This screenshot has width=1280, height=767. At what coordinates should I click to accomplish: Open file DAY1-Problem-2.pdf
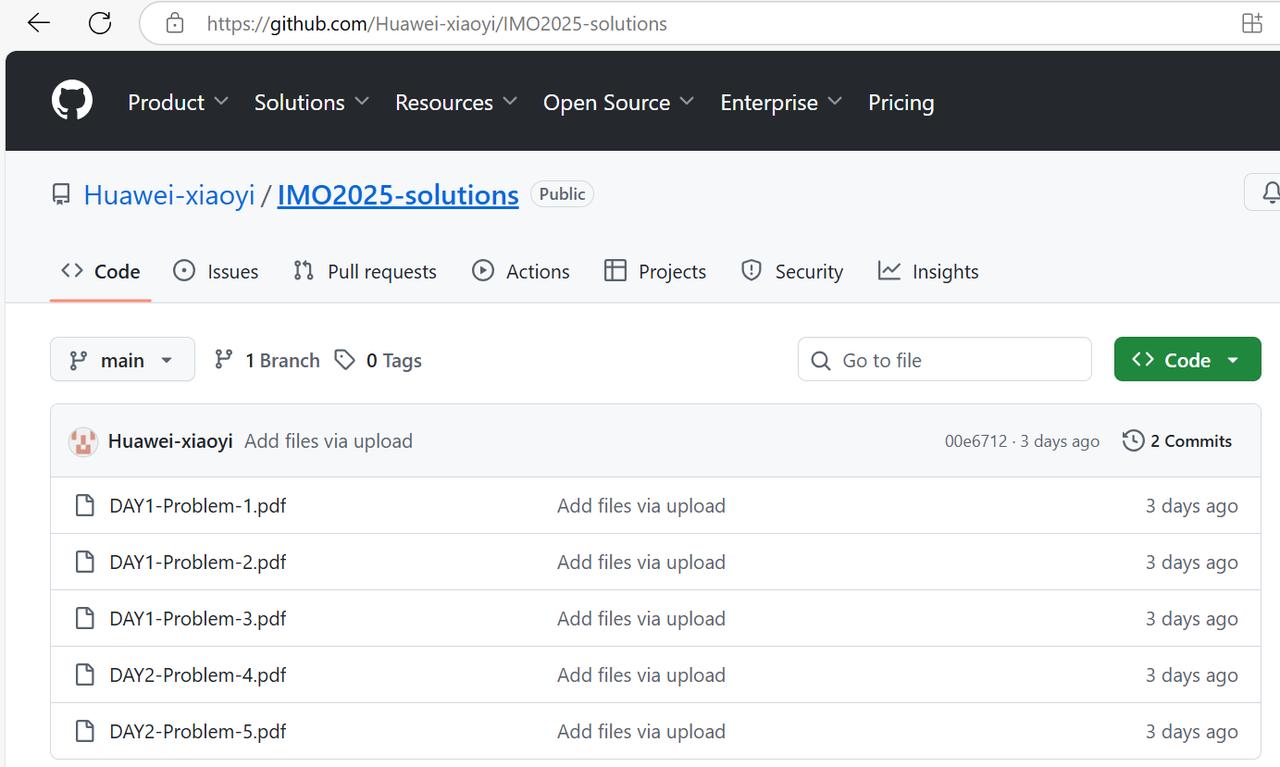[198, 562]
